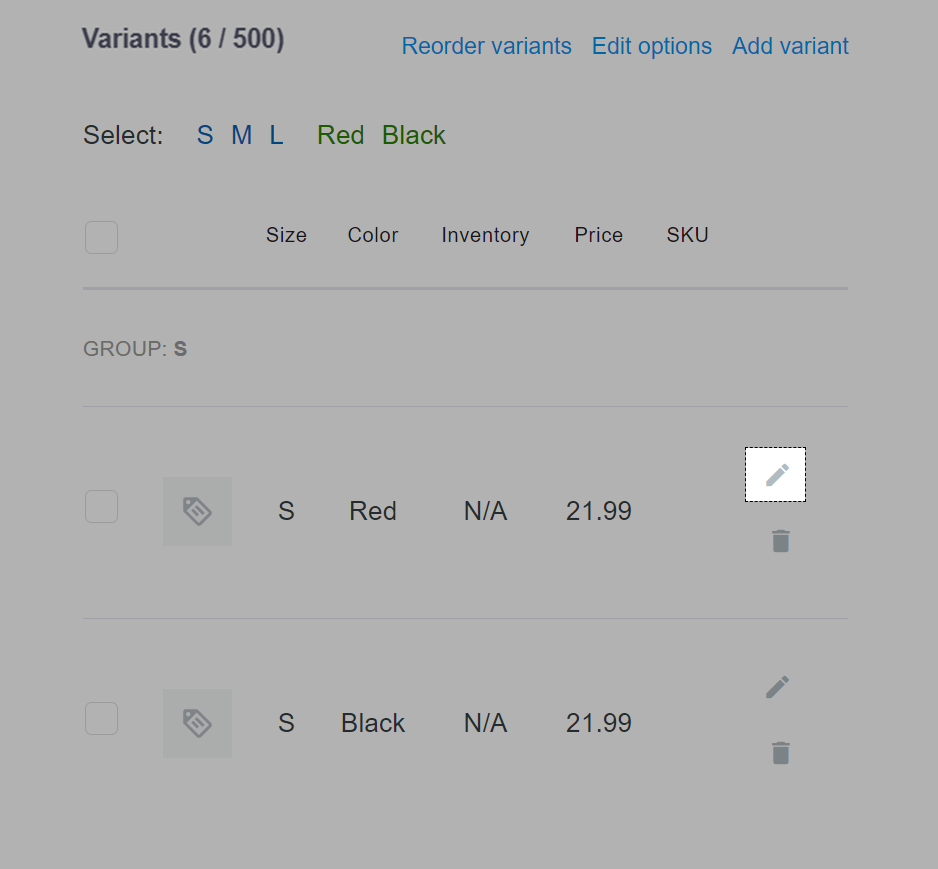Click Add variant link
Screen dimensions: 938x869
pos(790,46)
